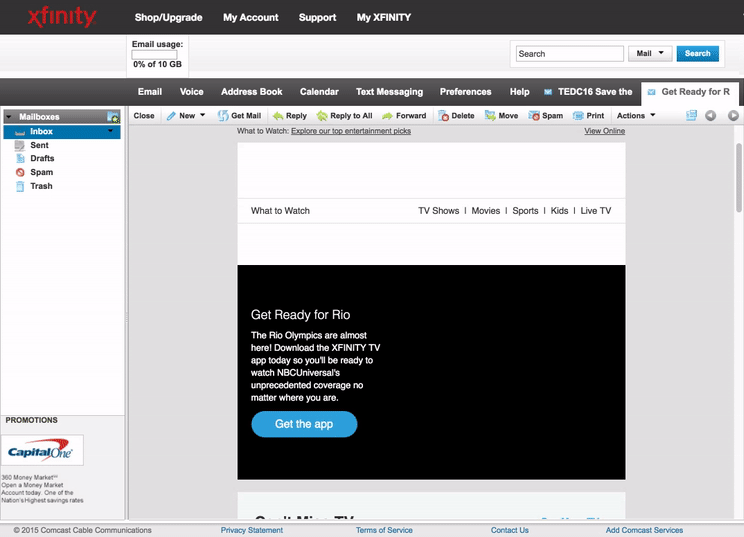Select the Drafts folder

(x=42, y=159)
